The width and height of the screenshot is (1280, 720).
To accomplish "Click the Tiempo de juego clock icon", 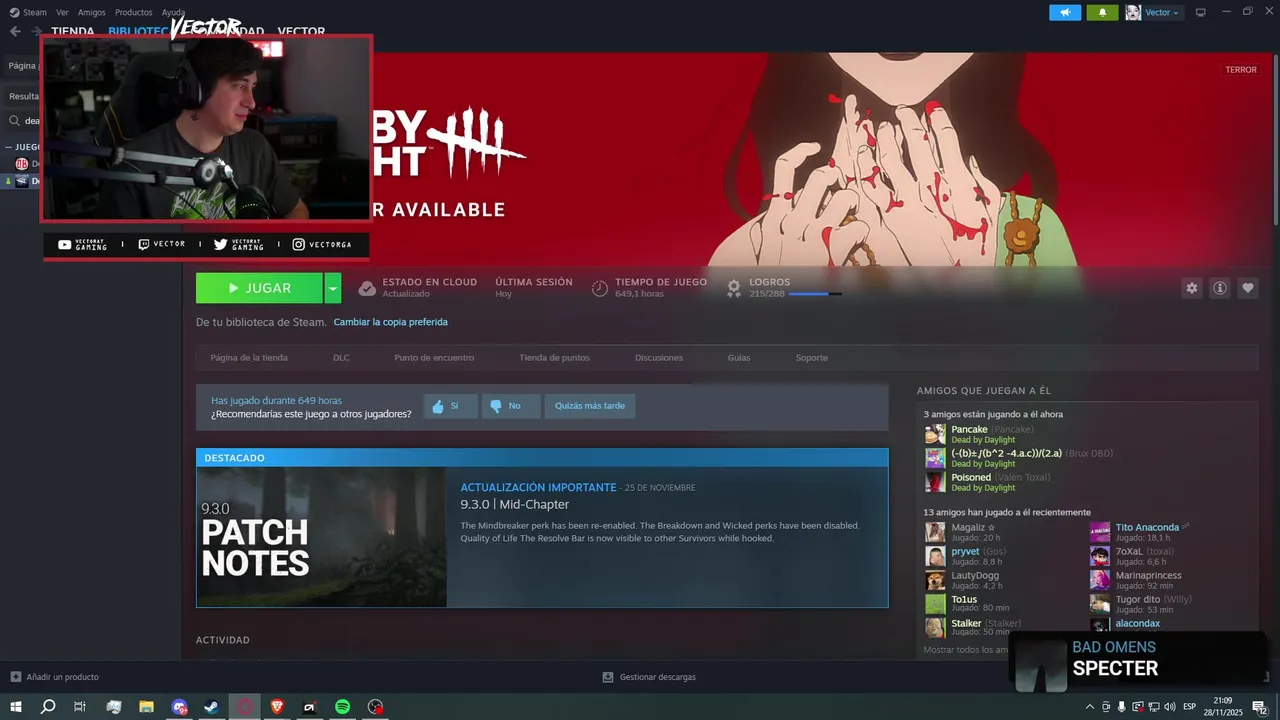I will [x=600, y=288].
